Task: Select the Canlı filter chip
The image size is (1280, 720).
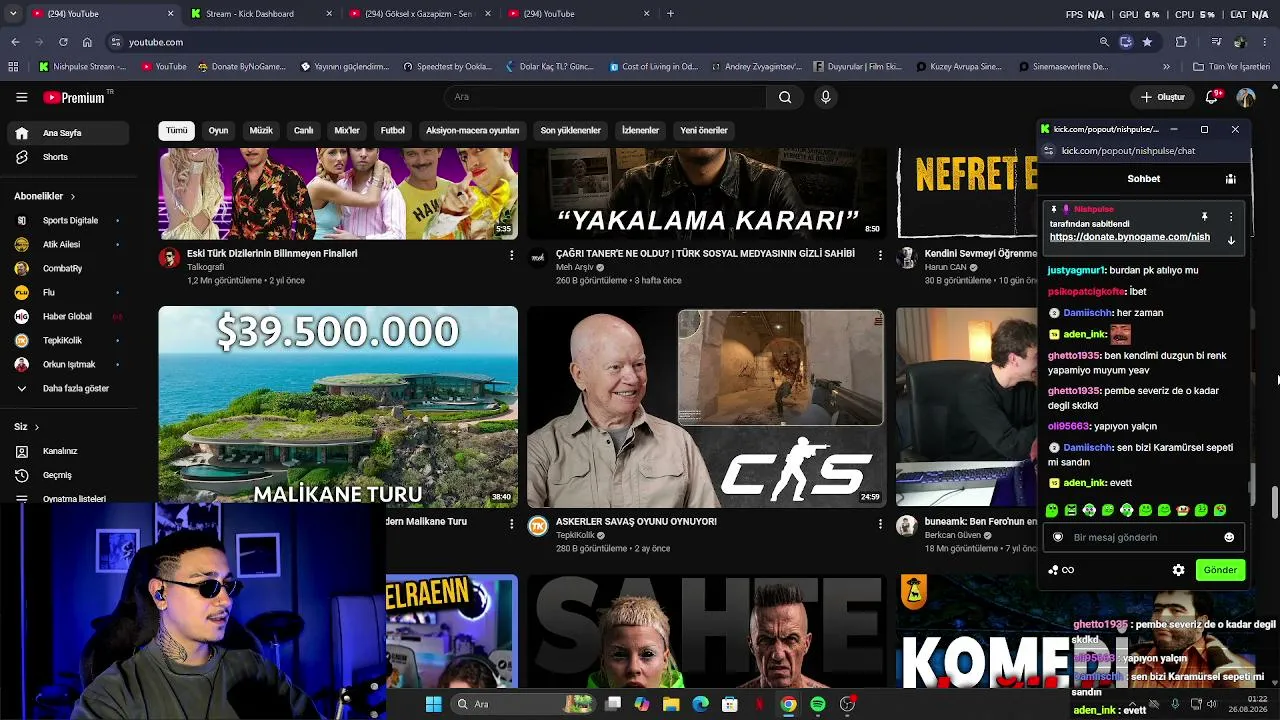Action: coord(304,130)
